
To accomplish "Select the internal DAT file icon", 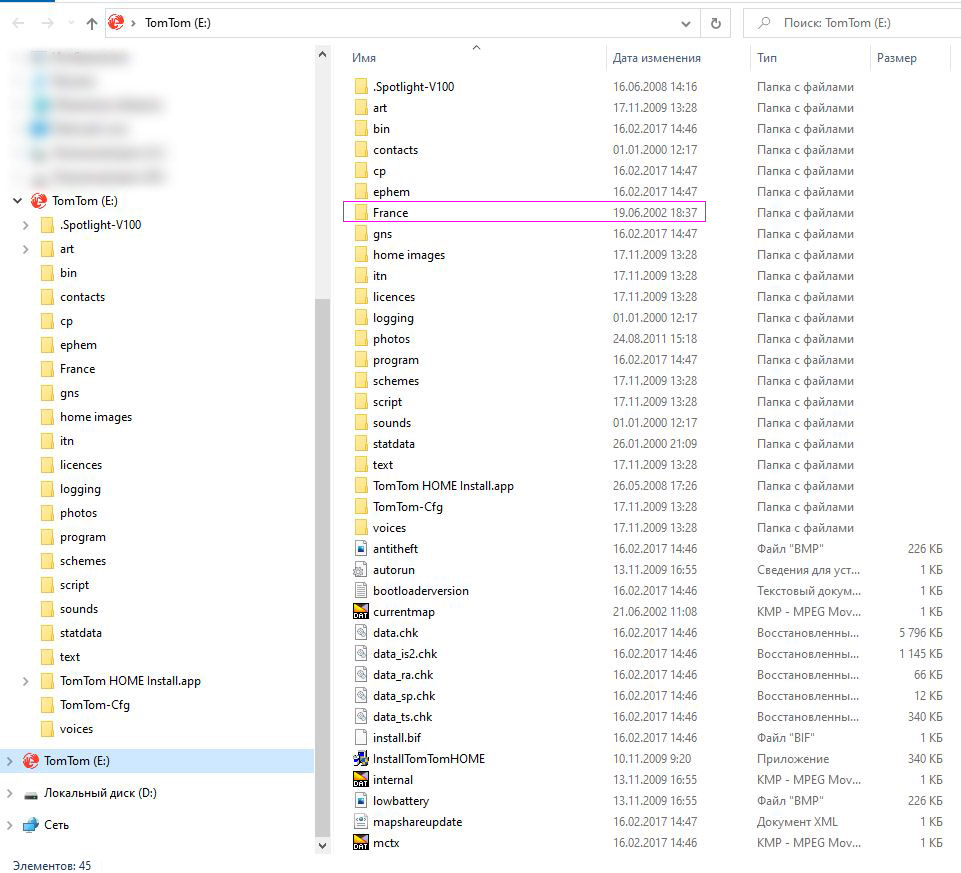I will 361,780.
